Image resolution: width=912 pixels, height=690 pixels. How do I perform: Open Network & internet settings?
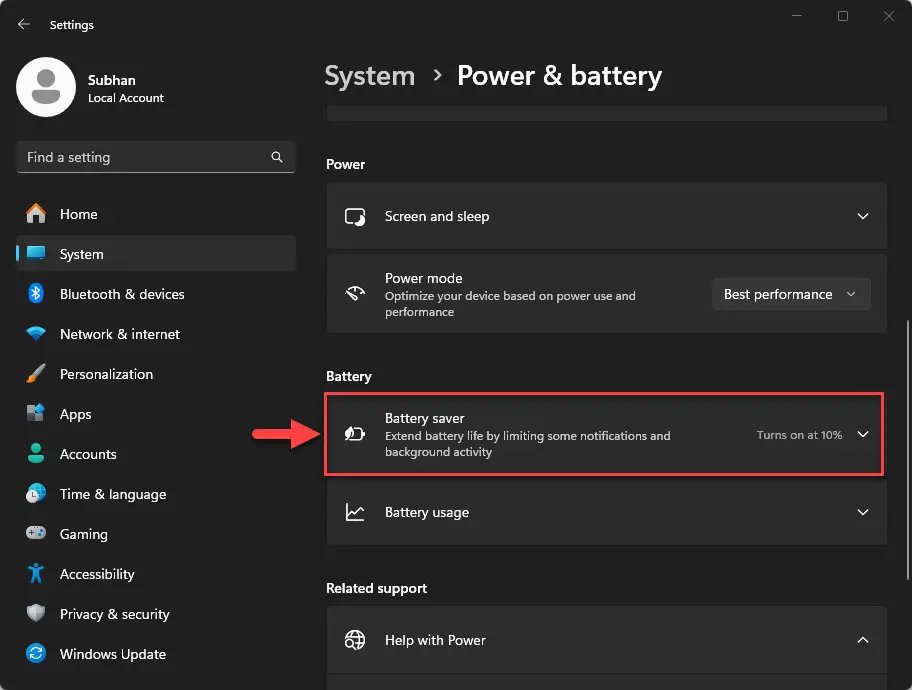156,333
